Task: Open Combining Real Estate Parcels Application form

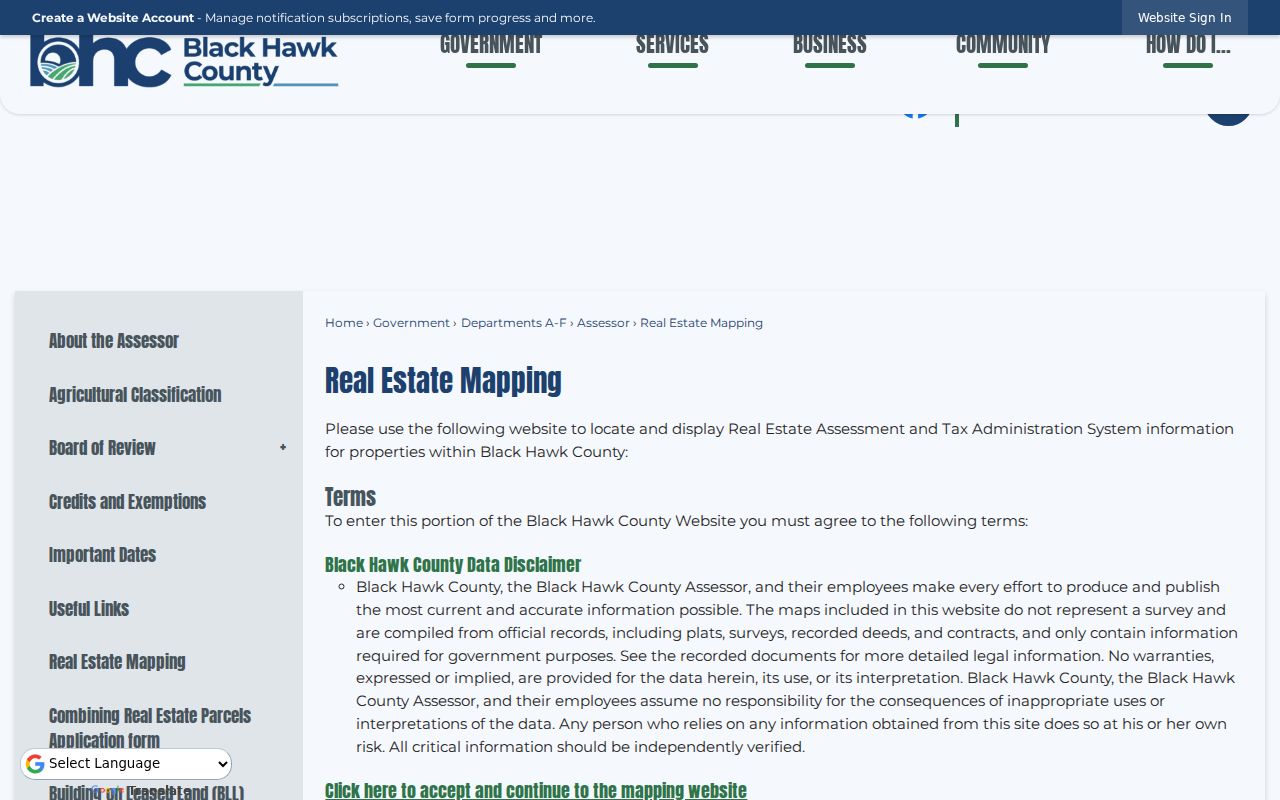Action: (150, 728)
